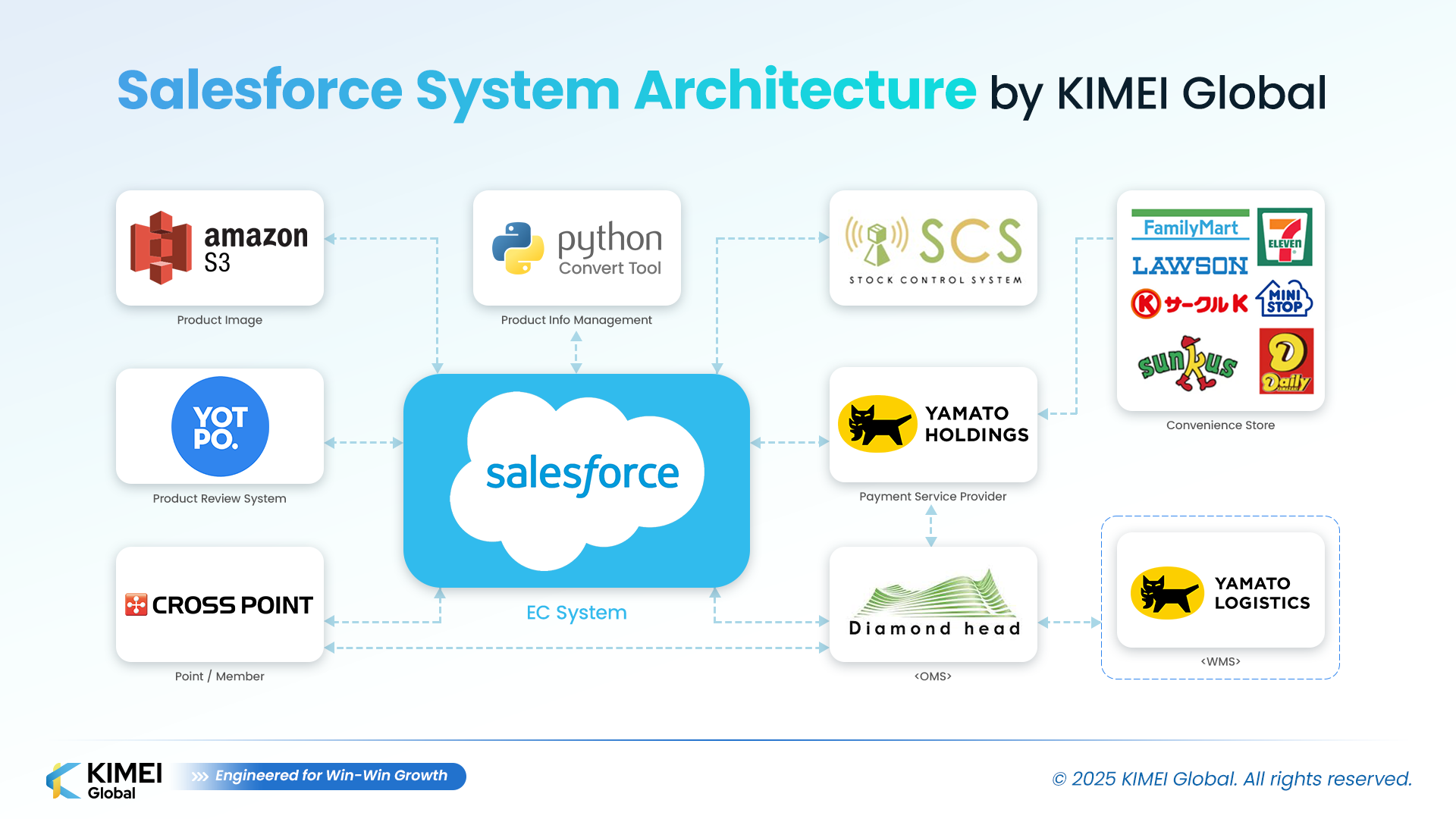Click the Mini Stop logo
1456x819 pixels.
[x=1284, y=300]
